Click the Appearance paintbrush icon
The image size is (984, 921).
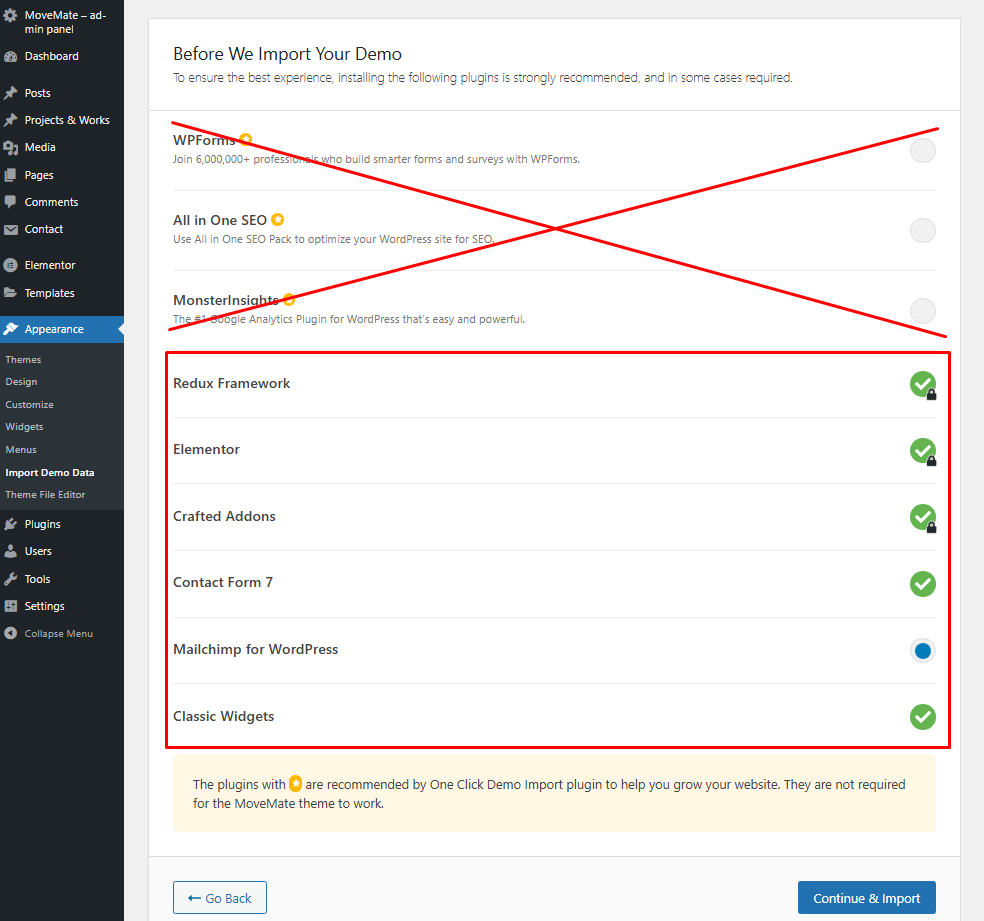tap(11, 329)
